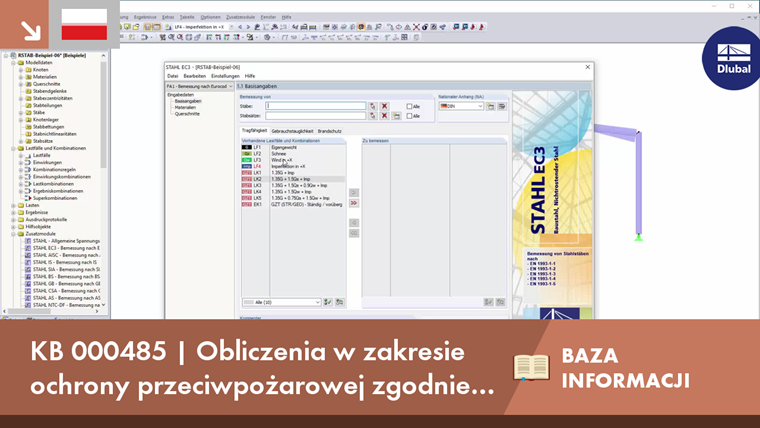Viewport: 760px width, 428px height.
Task: Click the second National Annex icon right of DIN
Action: click(x=502, y=106)
